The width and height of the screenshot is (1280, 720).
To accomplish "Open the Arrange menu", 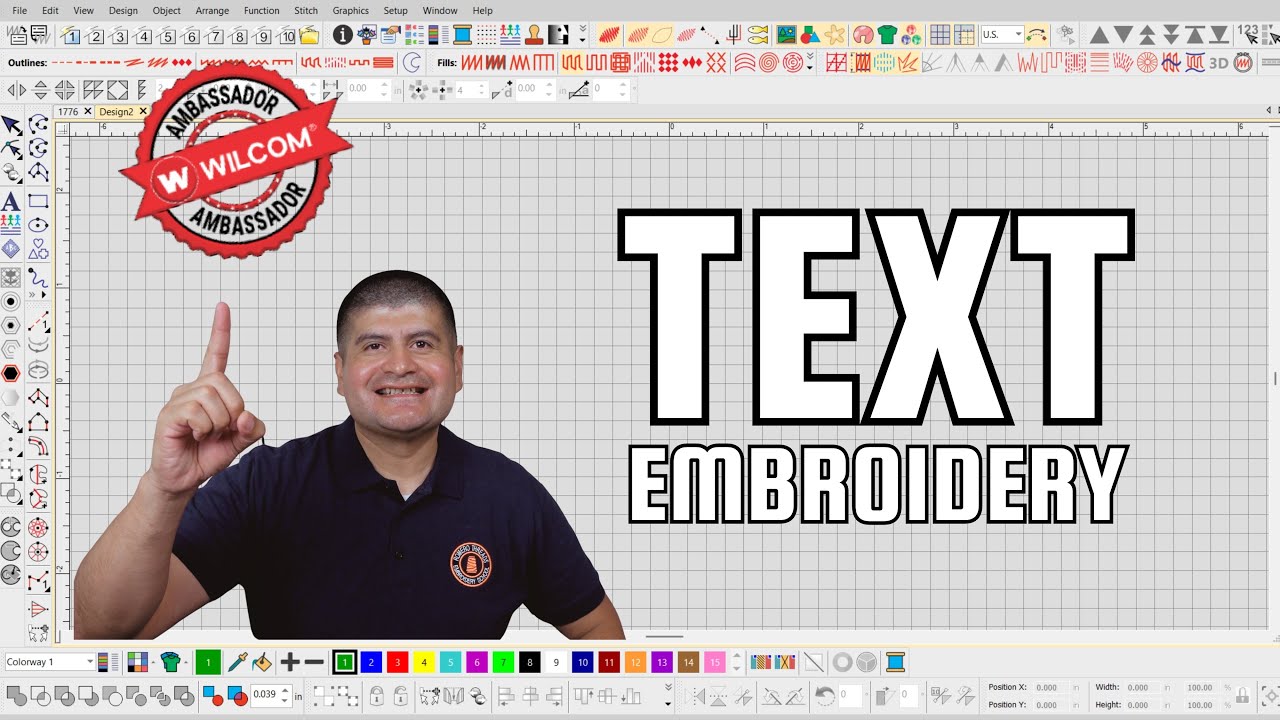I will [212, 10].
